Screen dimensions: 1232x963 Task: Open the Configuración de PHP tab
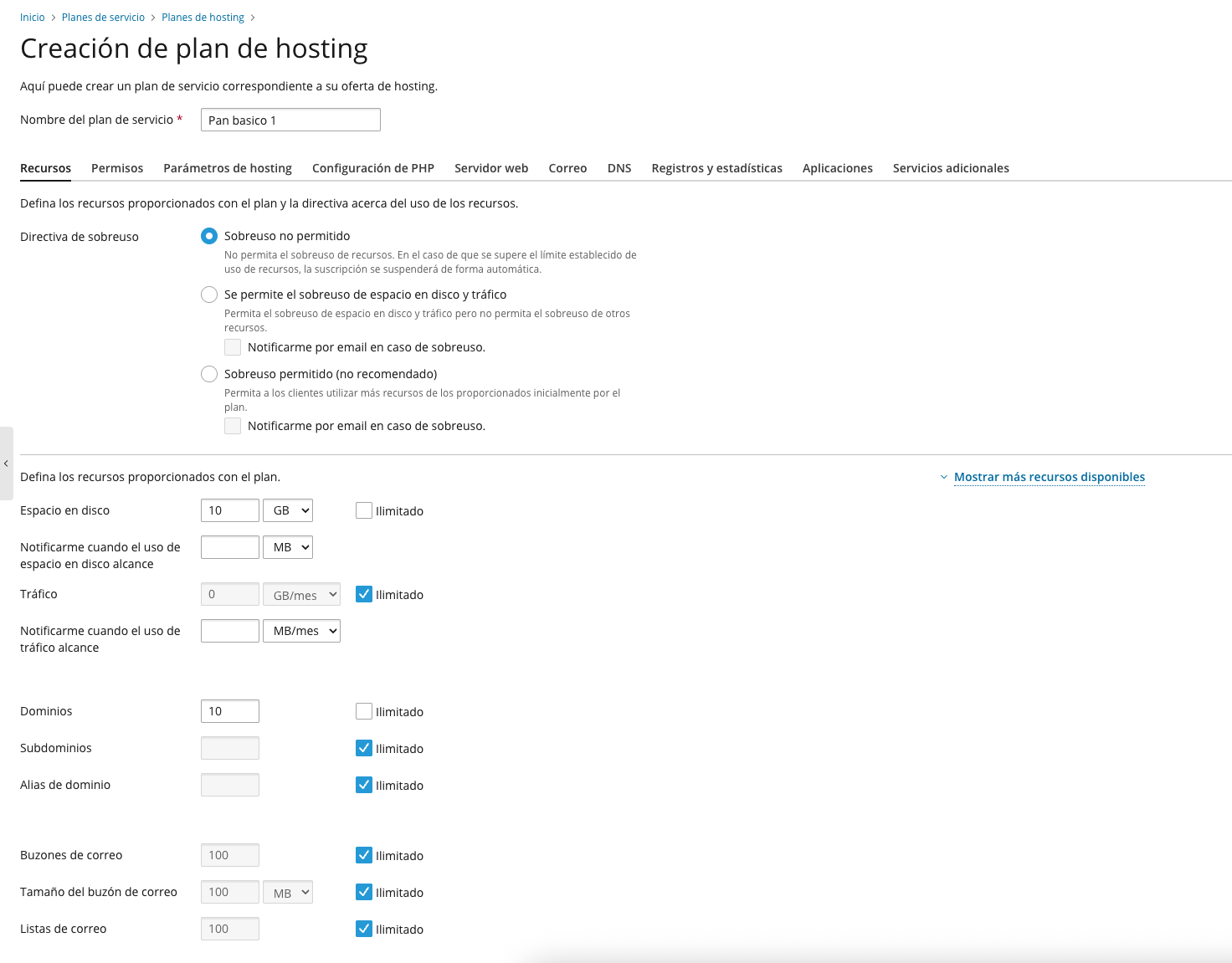[372, 168]
